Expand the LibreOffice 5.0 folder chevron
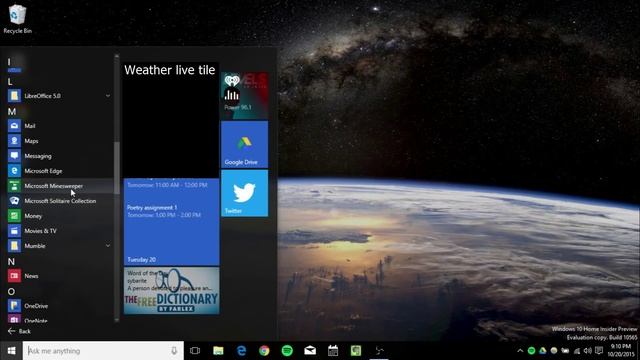The image size is (640, 360). coord(108,96)
